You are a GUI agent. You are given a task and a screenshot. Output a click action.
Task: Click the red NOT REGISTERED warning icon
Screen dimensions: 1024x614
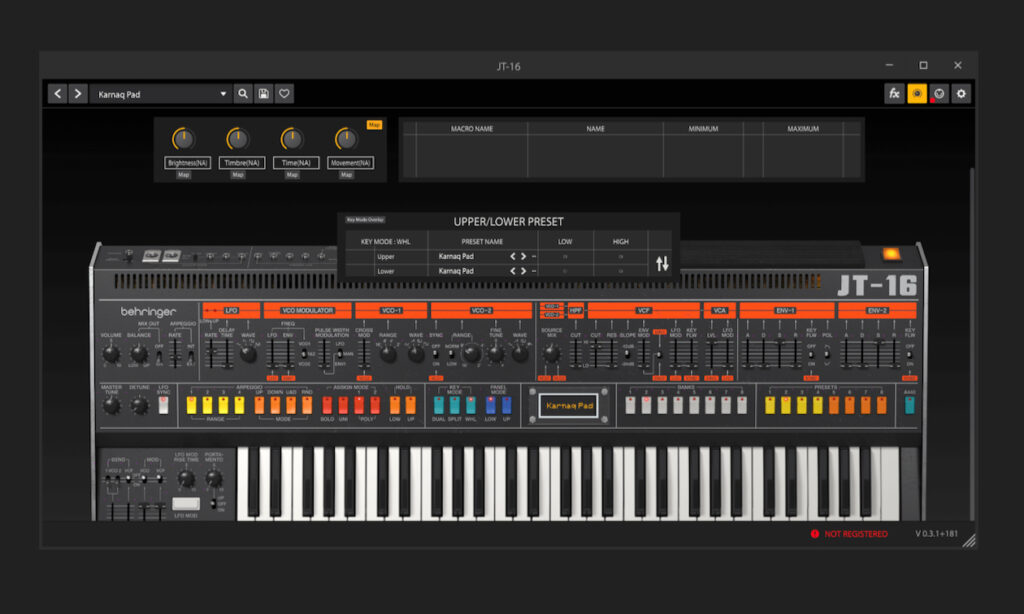[814, 534]
